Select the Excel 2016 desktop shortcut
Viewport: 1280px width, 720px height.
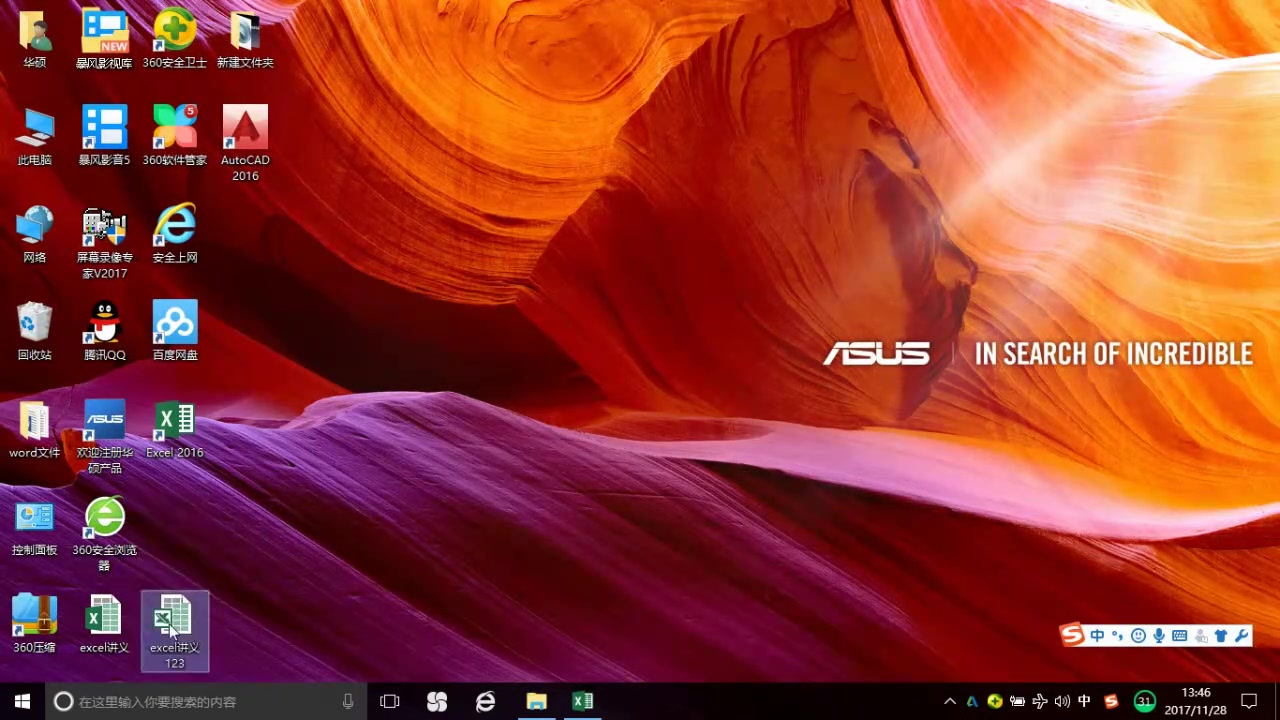pos(175,430)
